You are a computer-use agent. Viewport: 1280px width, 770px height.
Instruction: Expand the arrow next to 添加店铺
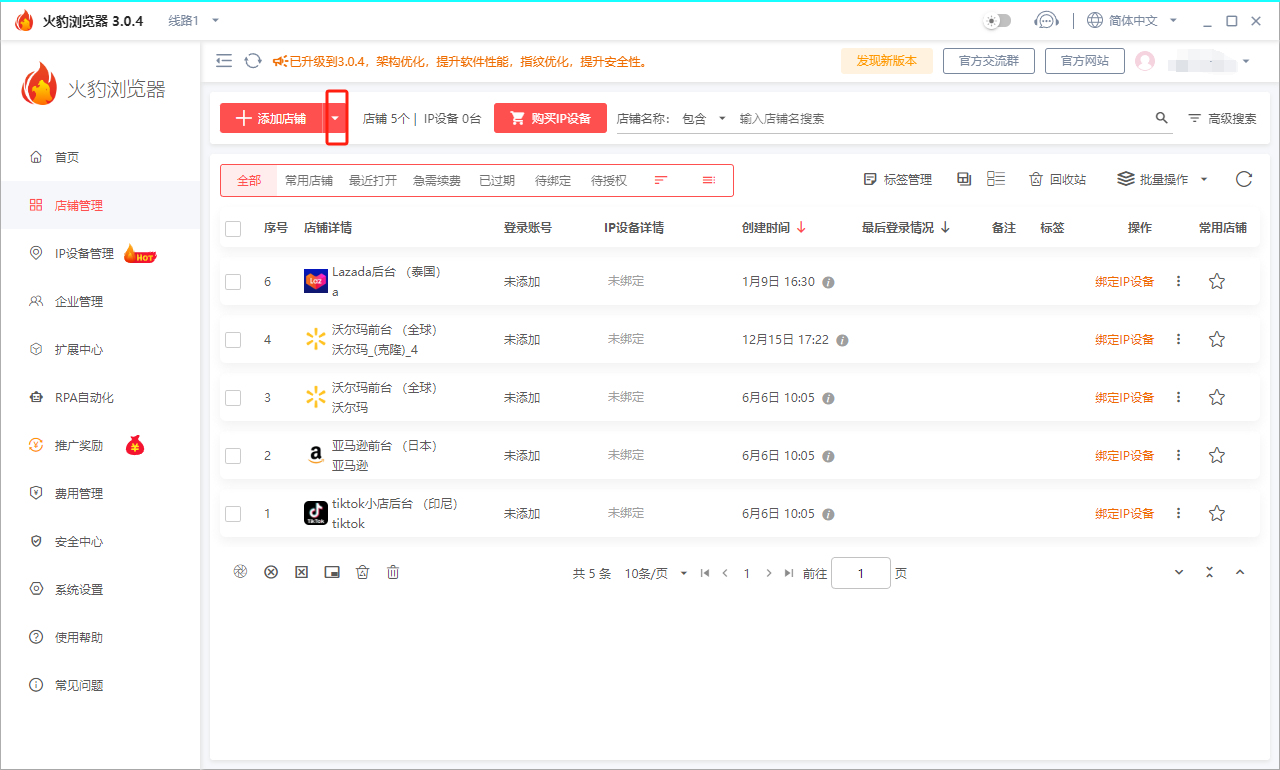point(336,118)
